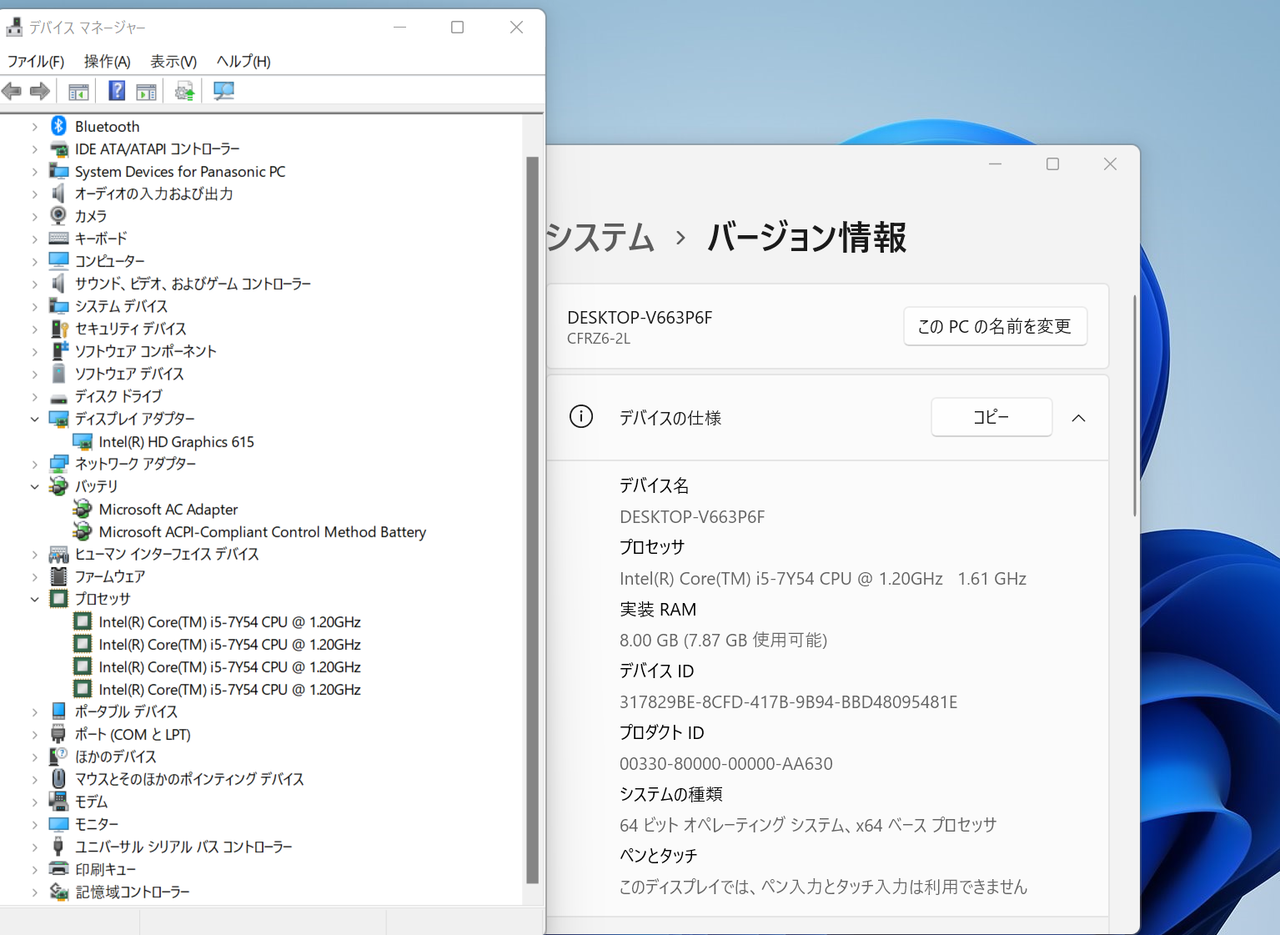The width and height of the screenshot is (1280, 935).
Task: Click the update driver toolbar icon
Action: [x=185, y=91]
